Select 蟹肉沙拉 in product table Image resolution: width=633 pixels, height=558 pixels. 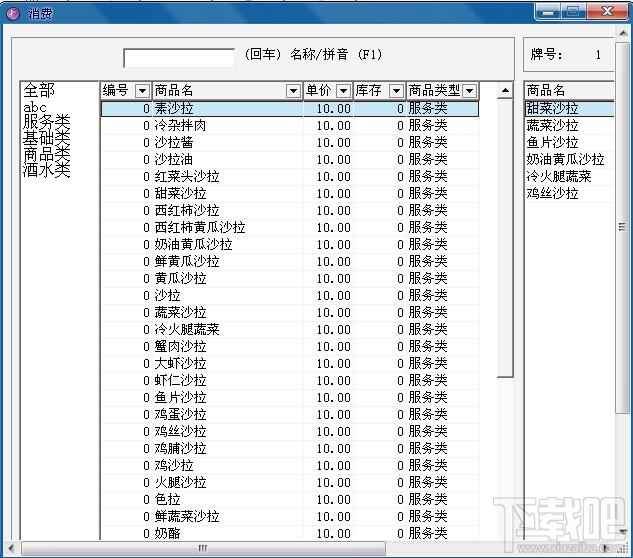[289, 346]
